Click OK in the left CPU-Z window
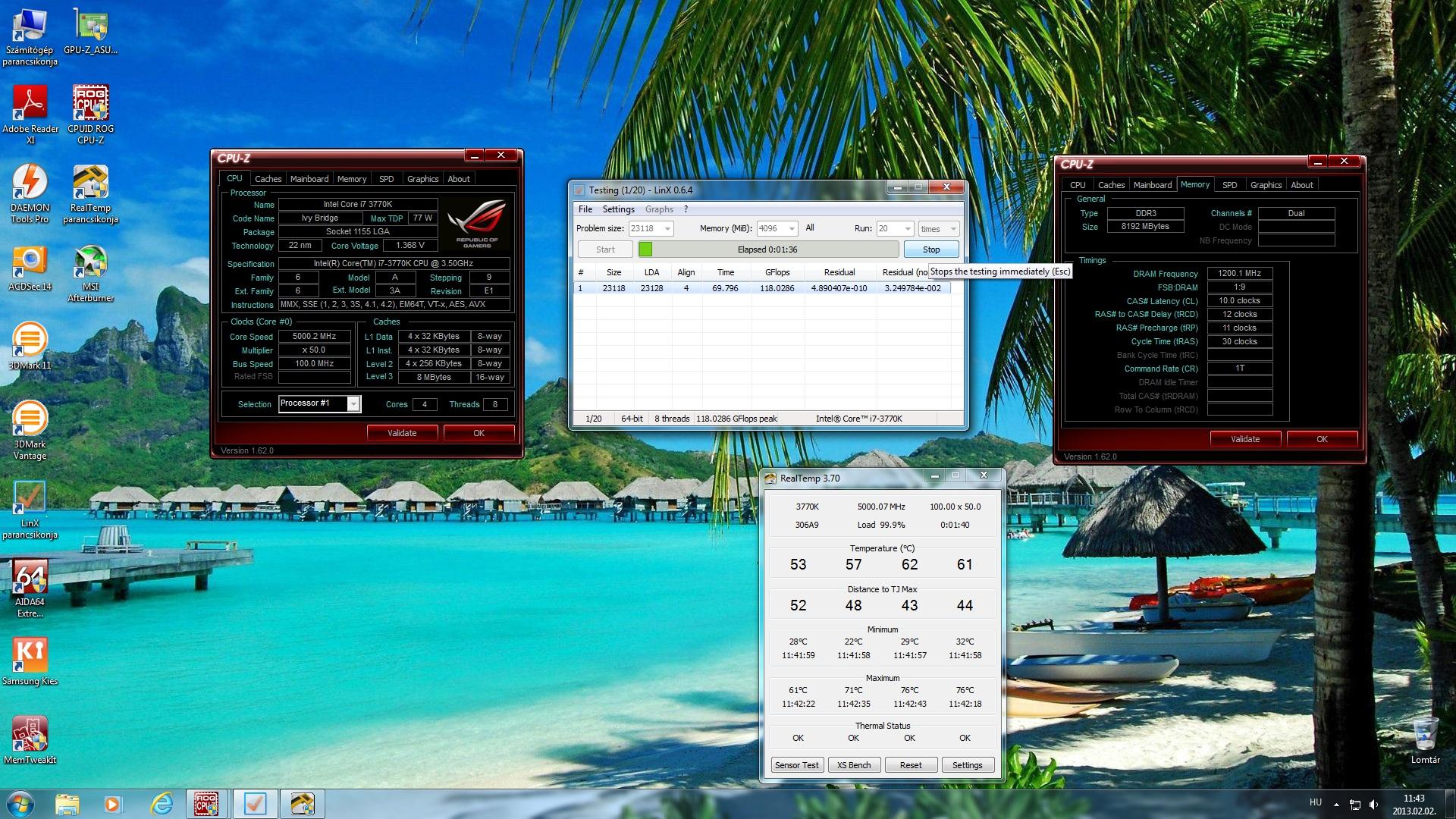This screenshot has height=819, width=1456. (479, 433)
